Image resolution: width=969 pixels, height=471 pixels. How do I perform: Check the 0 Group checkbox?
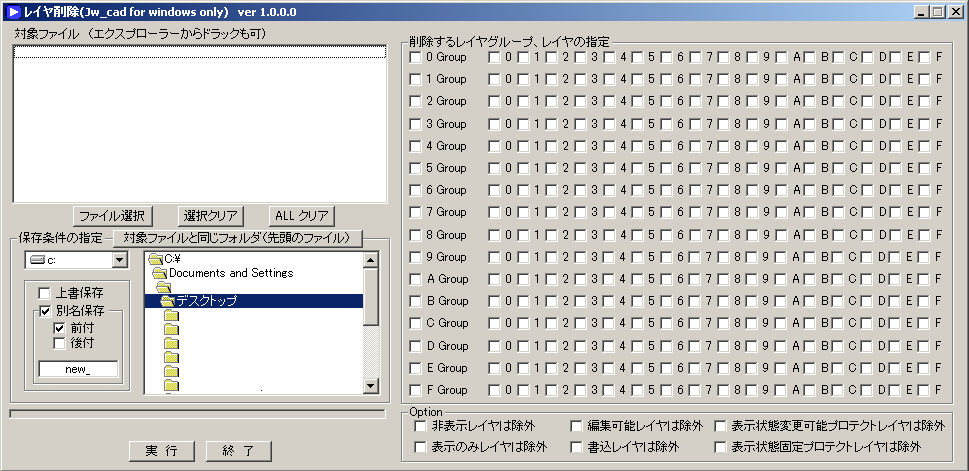coord(416,57)
